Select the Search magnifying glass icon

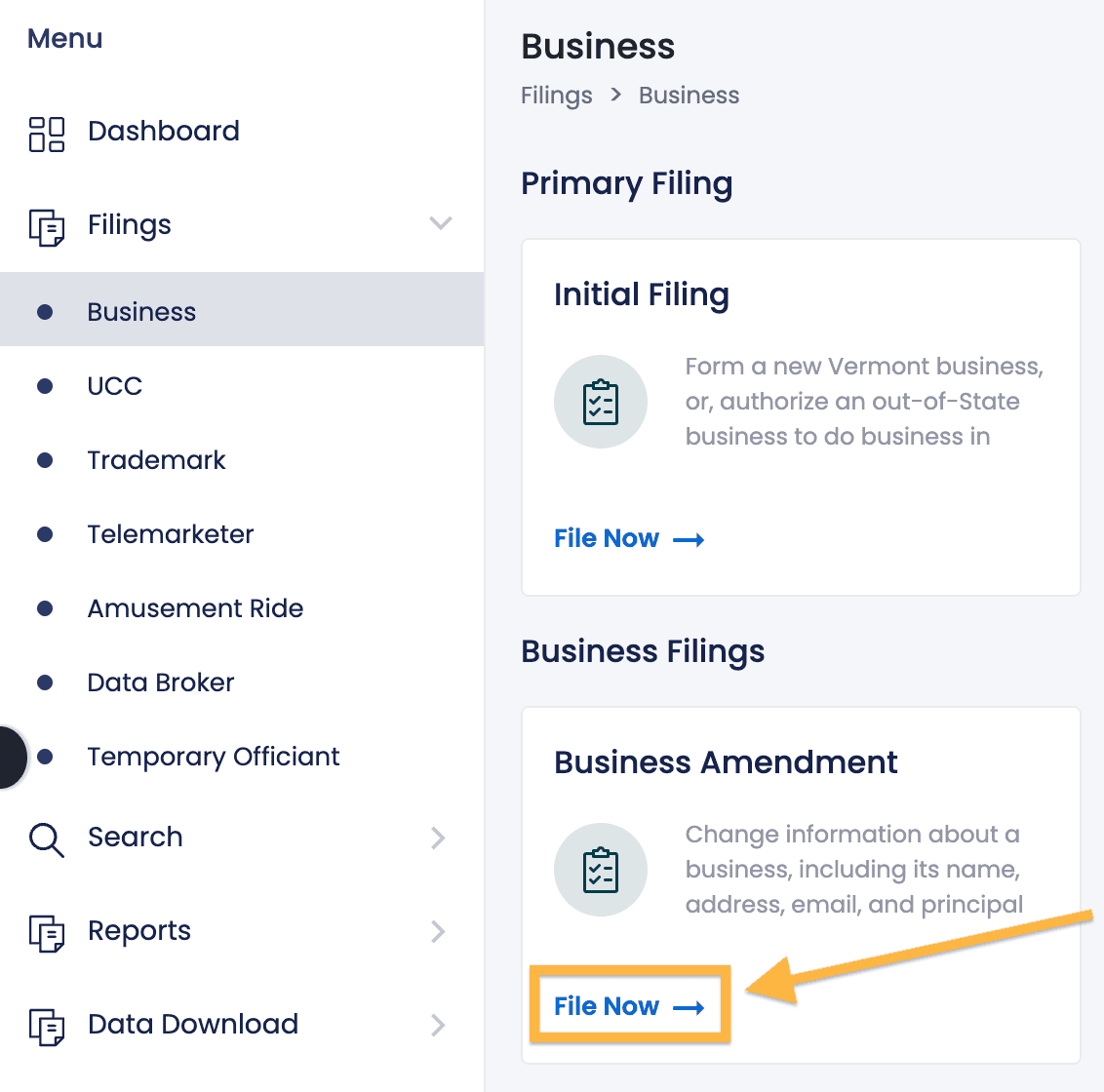tap(44, 838)
